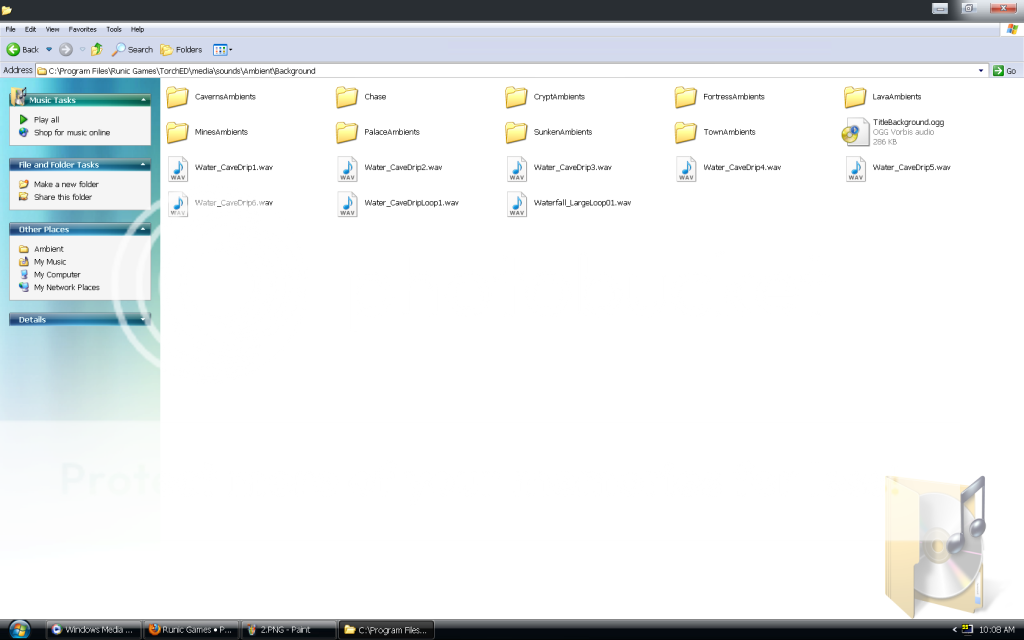This screenshot has height=640, width=1024.
Task: Select the Water_CaveDrip1.wav file icon
Action: 178,168
